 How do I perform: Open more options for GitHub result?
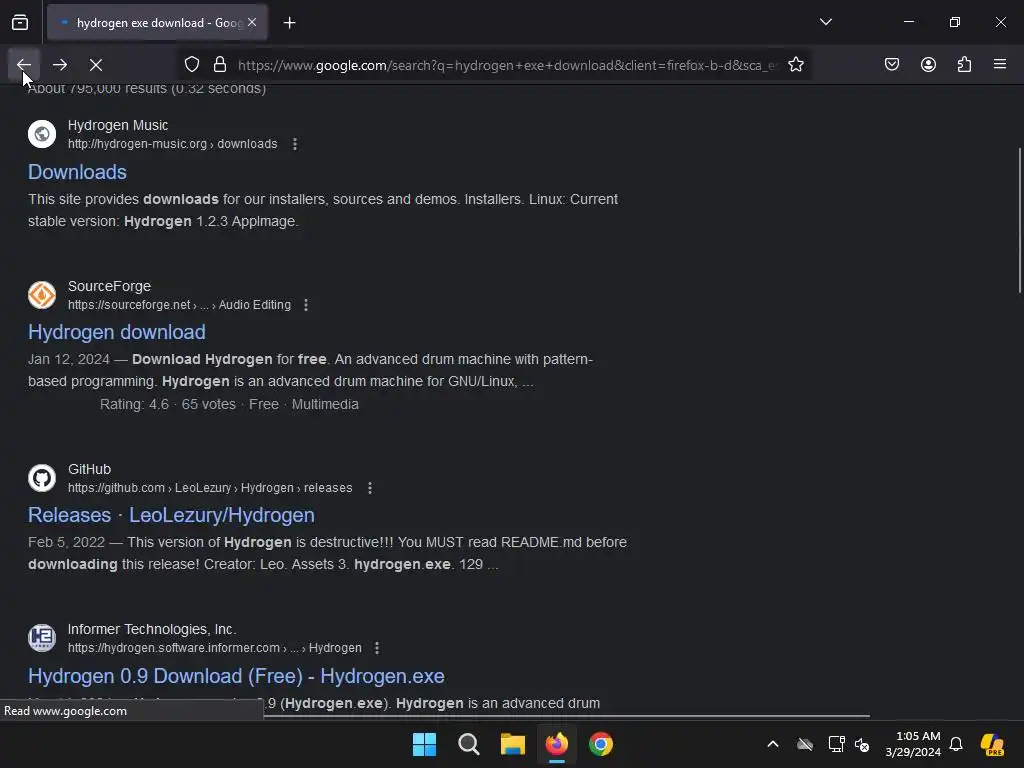point(370,488)
